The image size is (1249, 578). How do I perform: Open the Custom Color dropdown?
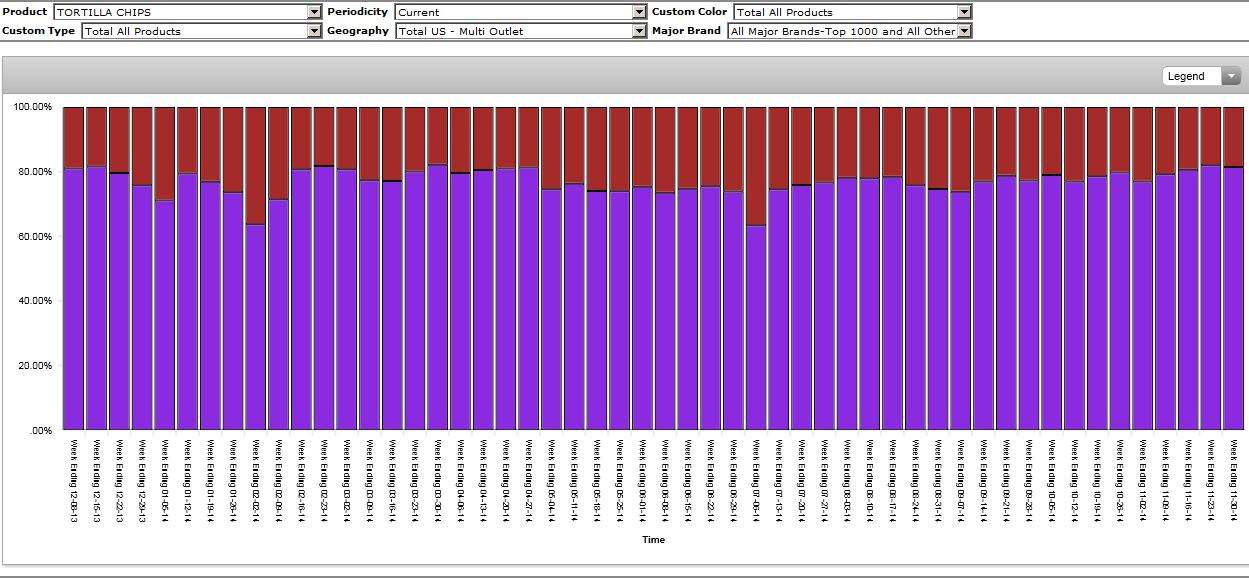point(852,12)
